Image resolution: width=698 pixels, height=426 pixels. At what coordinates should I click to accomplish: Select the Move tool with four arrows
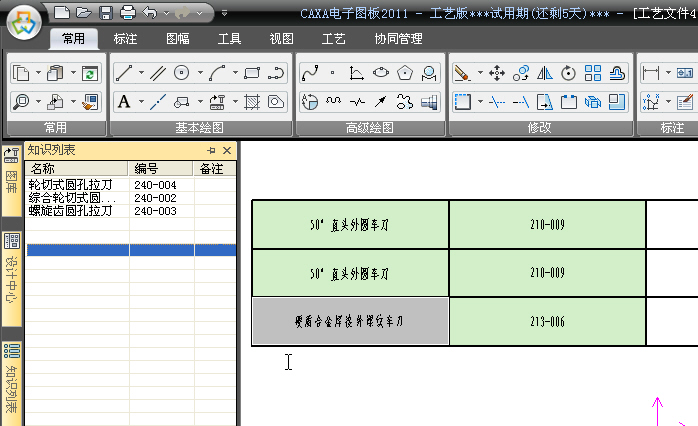click(496, 73)
